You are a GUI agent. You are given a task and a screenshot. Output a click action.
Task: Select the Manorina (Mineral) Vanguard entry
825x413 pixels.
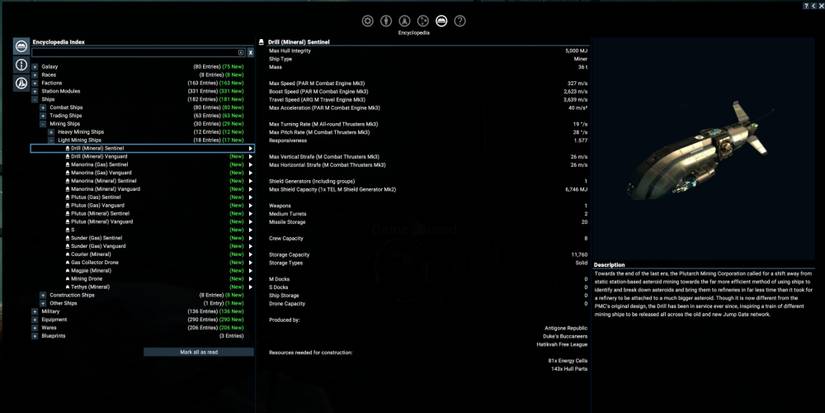point(143,189)
